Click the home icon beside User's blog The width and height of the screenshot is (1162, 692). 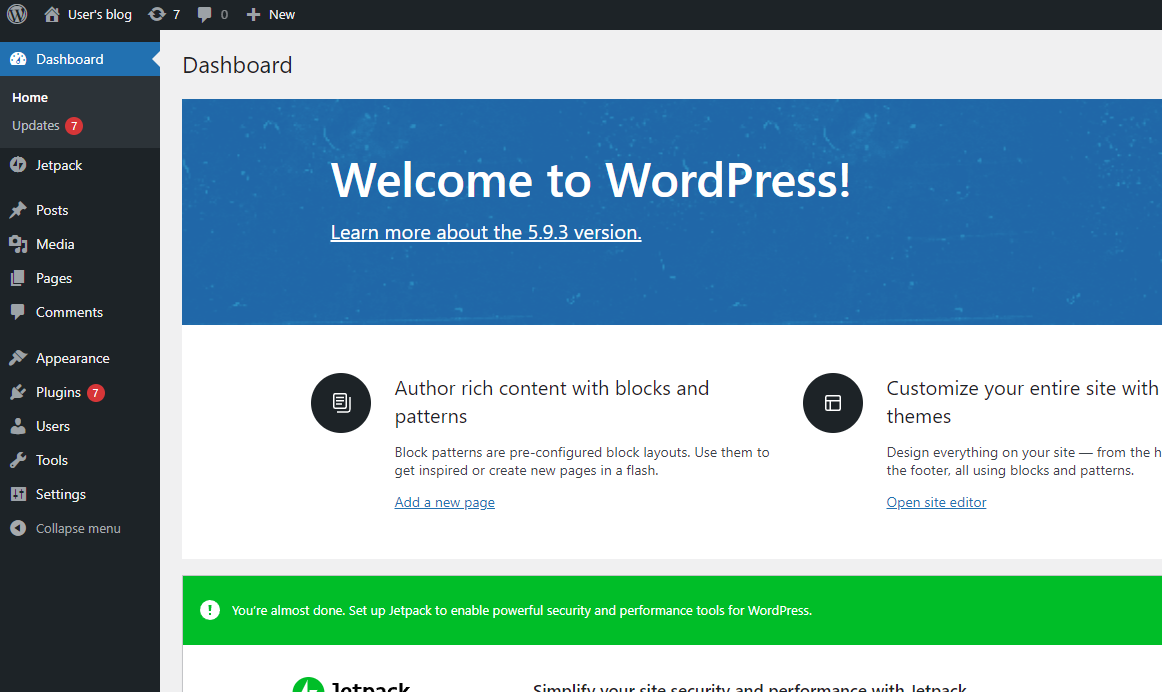click(52, 14)
